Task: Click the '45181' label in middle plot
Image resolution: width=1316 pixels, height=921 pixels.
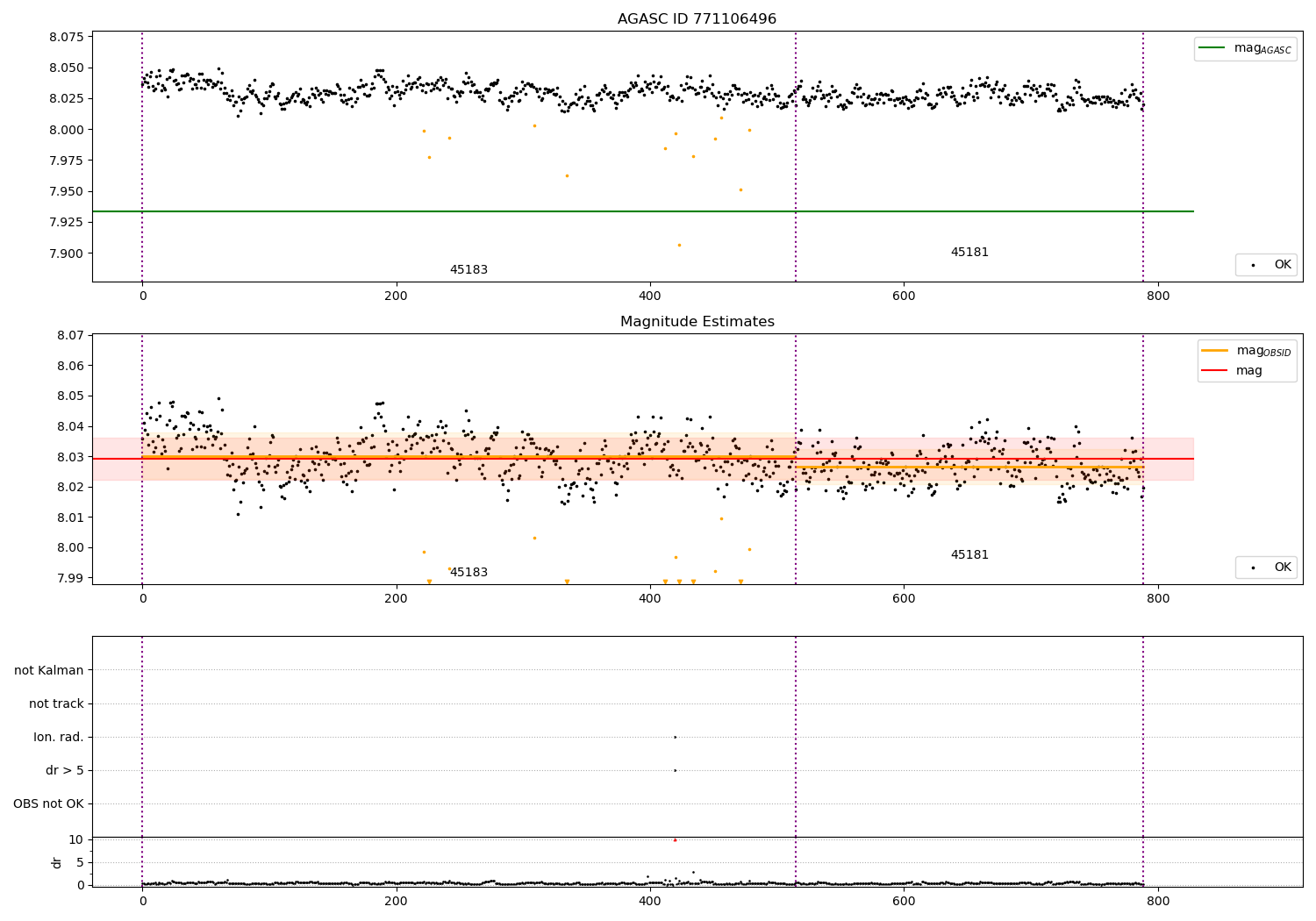Action: tap(969, 555)
